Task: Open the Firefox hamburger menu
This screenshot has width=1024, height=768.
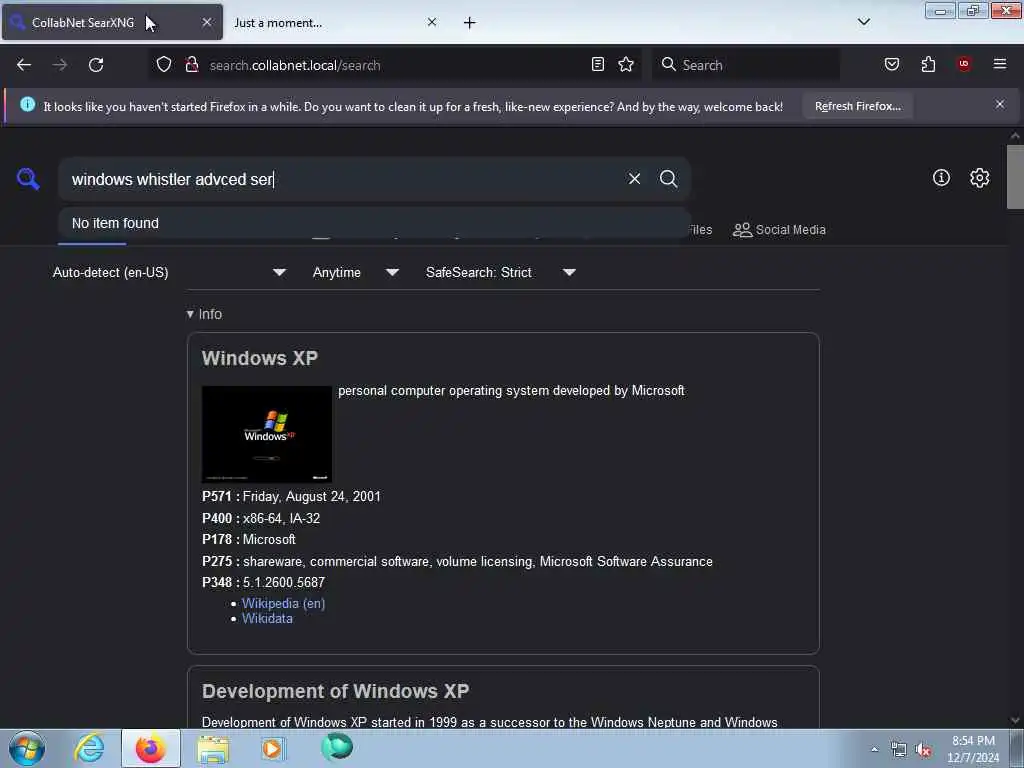Action: (1000, 64)
